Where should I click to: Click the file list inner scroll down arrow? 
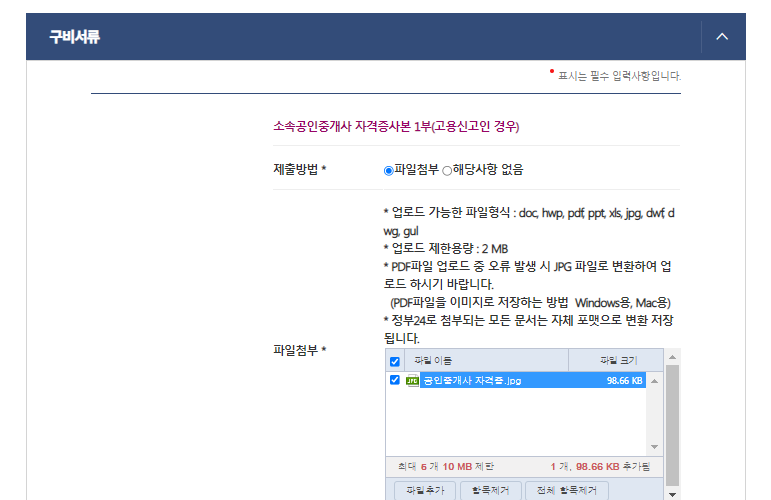point(654,447)
